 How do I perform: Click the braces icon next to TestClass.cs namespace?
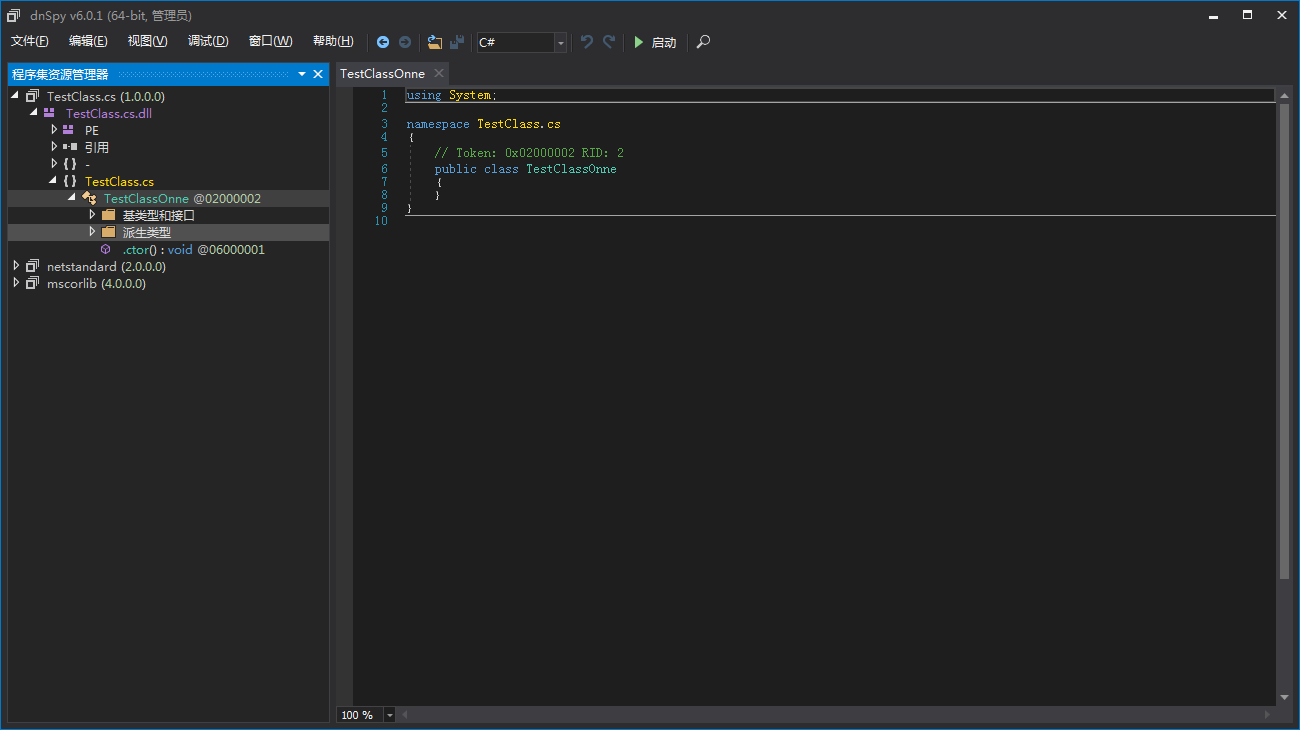coord(69,182)
